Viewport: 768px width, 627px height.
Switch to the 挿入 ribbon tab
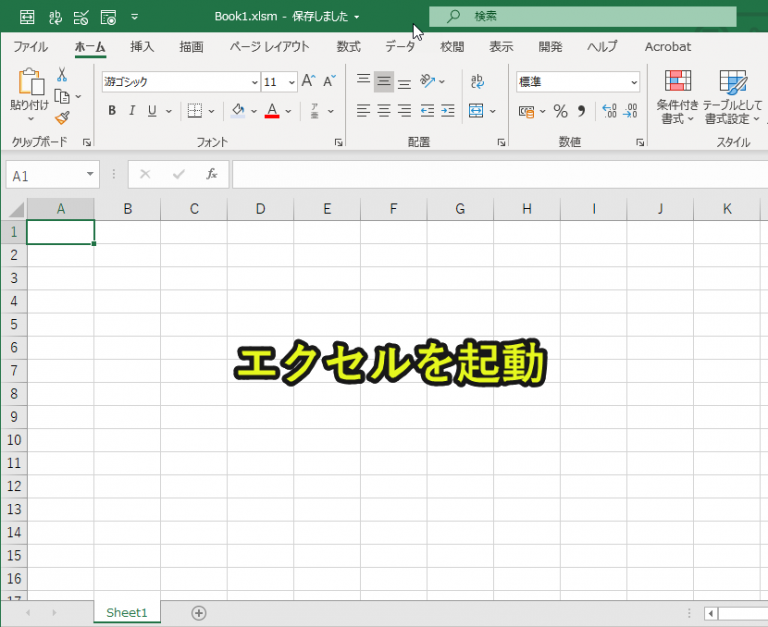142,46
